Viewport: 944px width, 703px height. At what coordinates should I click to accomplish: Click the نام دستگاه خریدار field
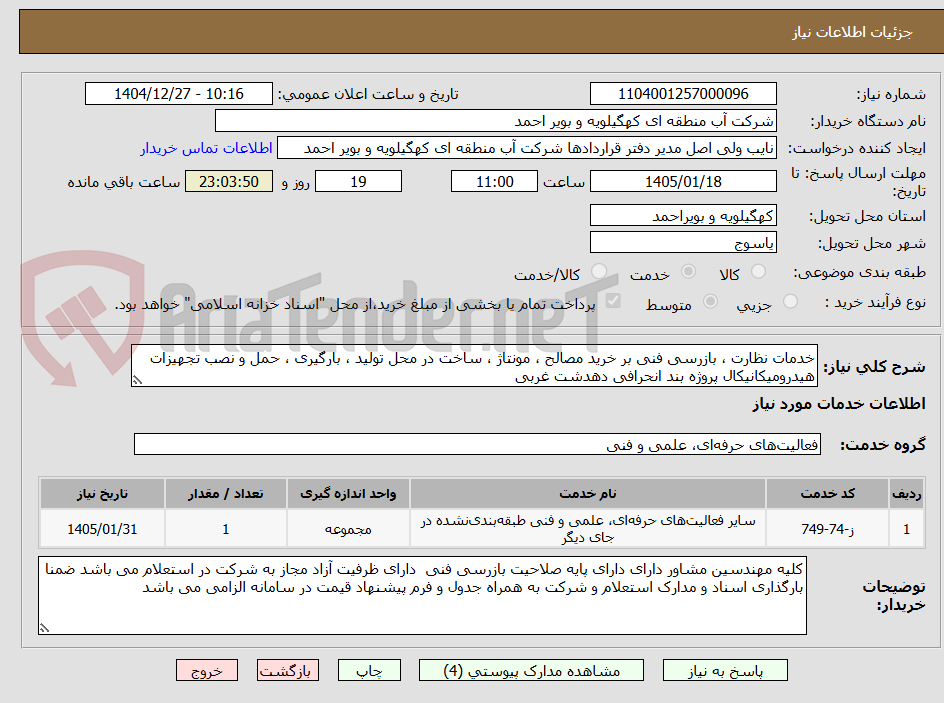(495, 121)
